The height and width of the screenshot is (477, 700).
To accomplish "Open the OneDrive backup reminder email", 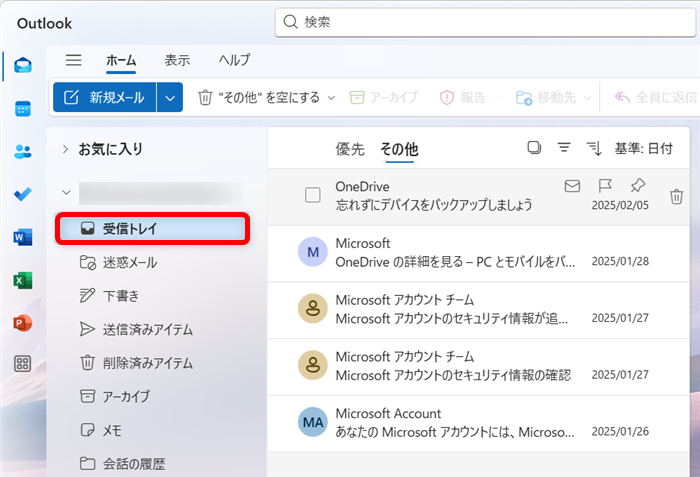I will click(x=479, y=197).
